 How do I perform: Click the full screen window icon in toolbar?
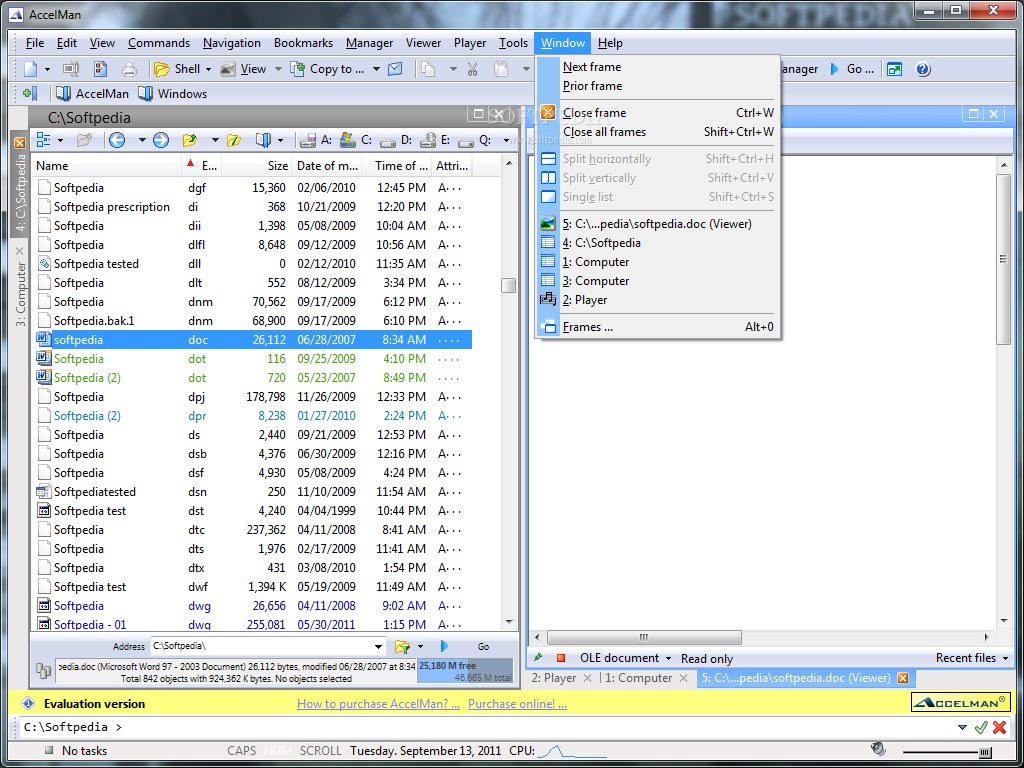(894, 69)
